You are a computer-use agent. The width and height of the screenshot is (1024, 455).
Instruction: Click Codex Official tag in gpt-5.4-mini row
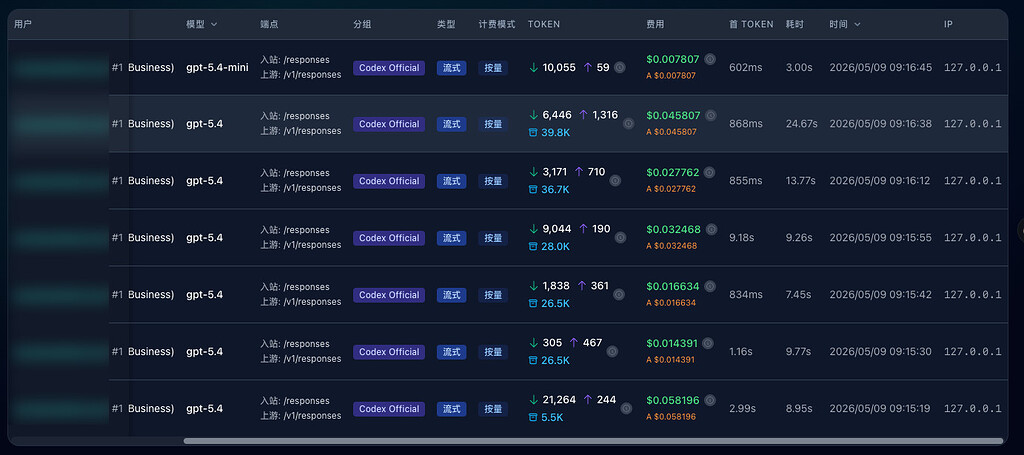click(389, 68)
